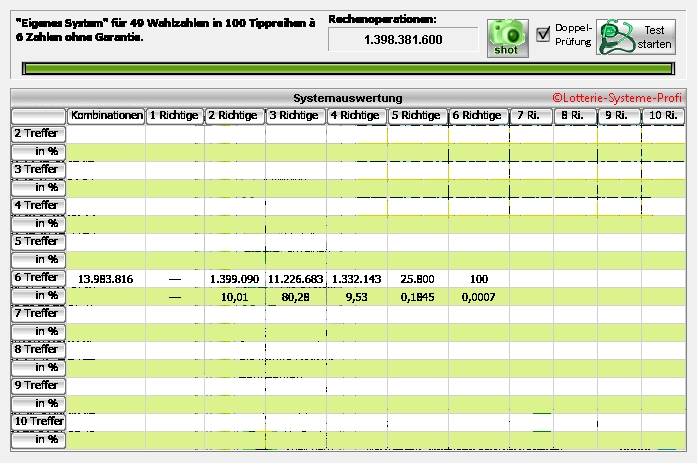Choose the 6 Richtige column header
Viewport: 697px width, 463px height.
(x=477, y=116)
